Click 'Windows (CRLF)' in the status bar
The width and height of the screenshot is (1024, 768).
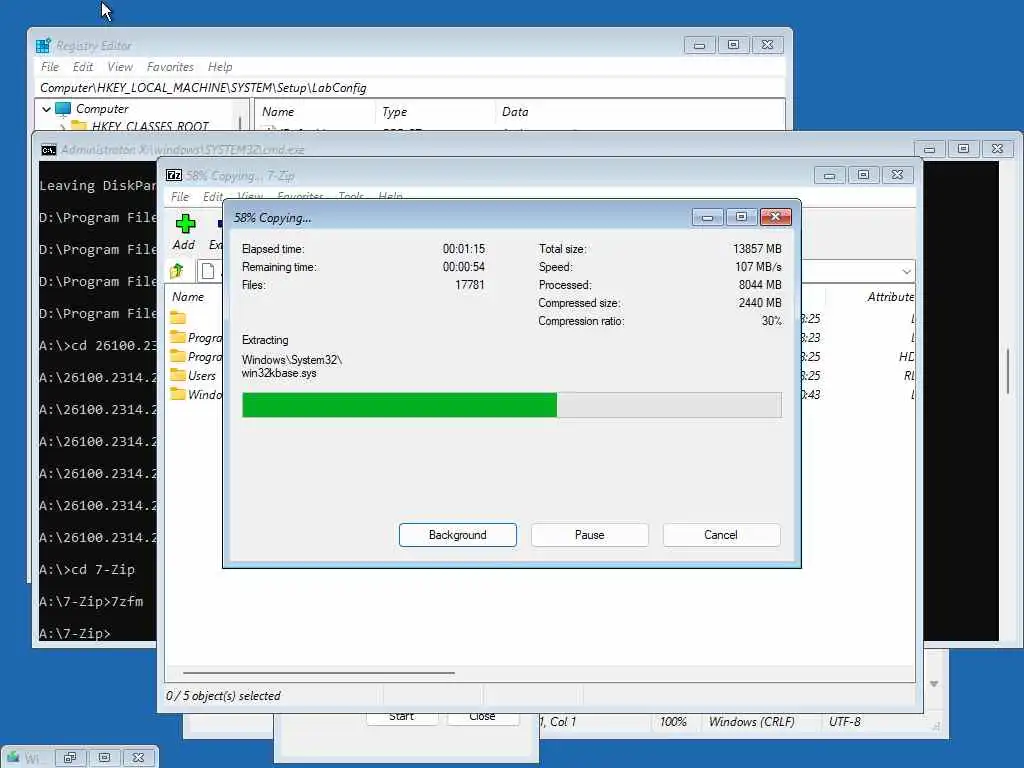[752, 722]
